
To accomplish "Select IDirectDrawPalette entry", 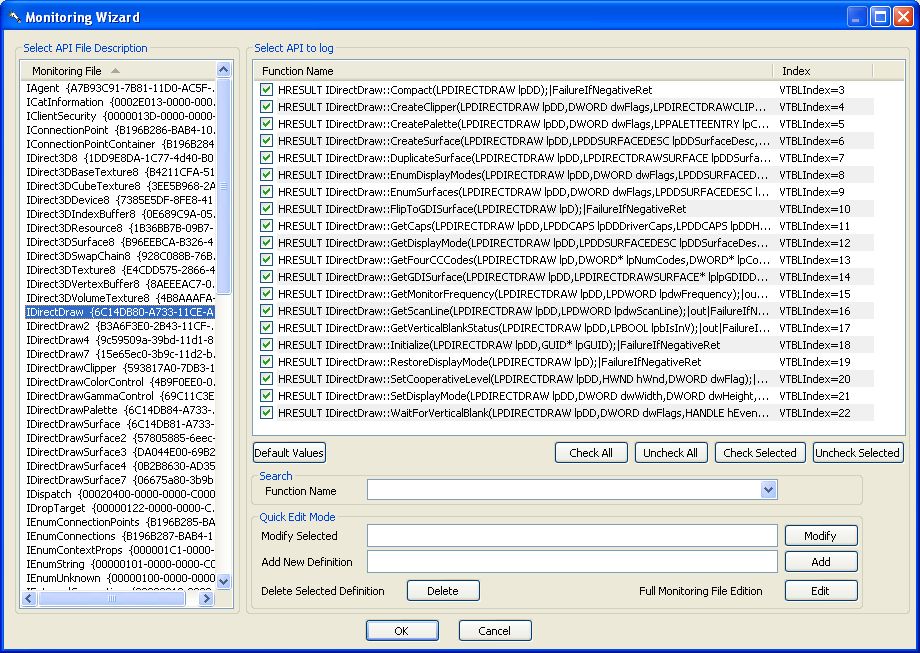I will pyautogui.click(x=120, y=410).
